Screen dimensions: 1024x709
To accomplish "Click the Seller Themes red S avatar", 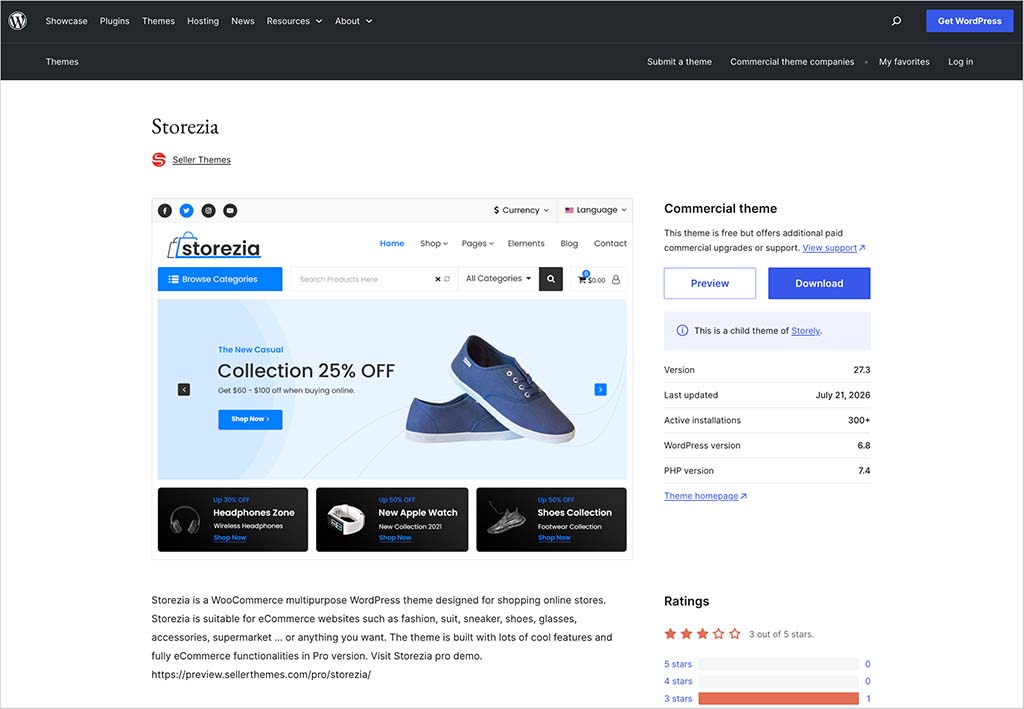I will click(159, 159).
